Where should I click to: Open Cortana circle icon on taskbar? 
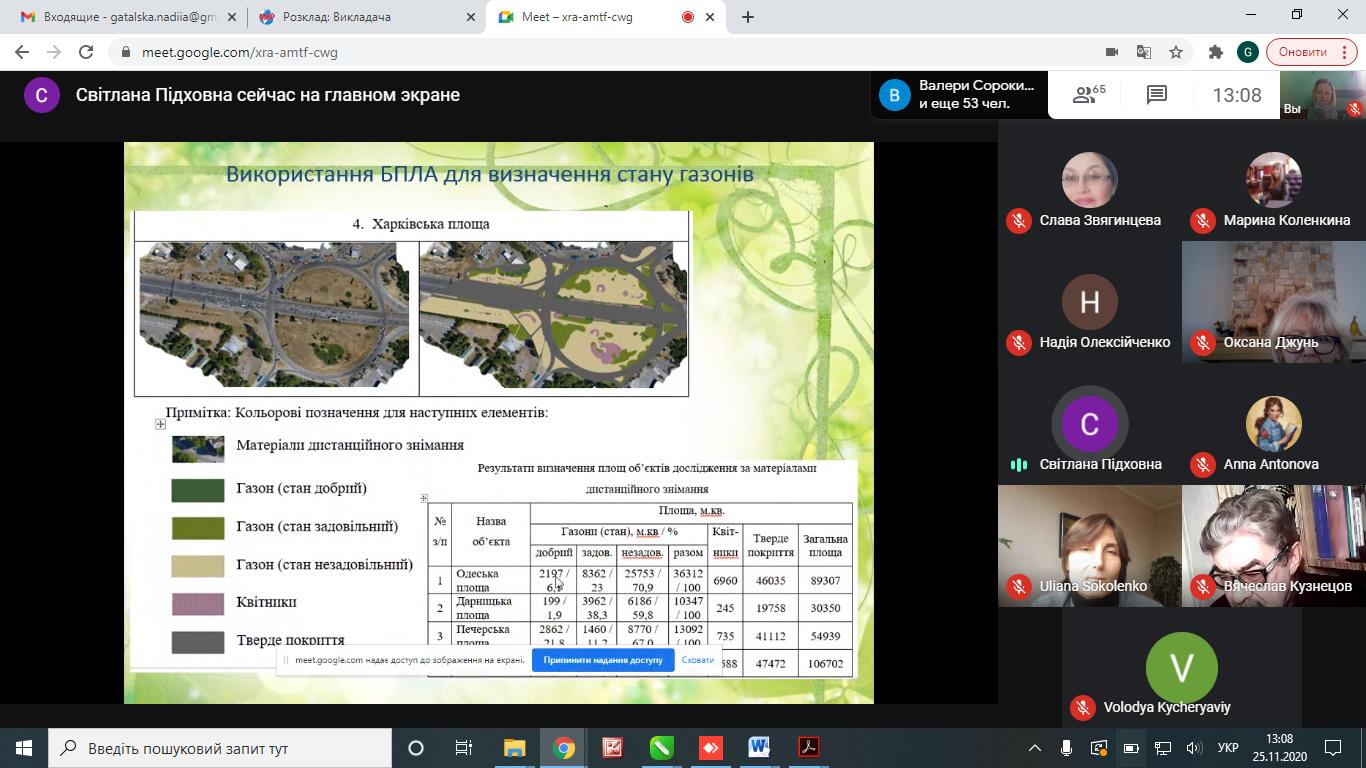pos(416,747)
